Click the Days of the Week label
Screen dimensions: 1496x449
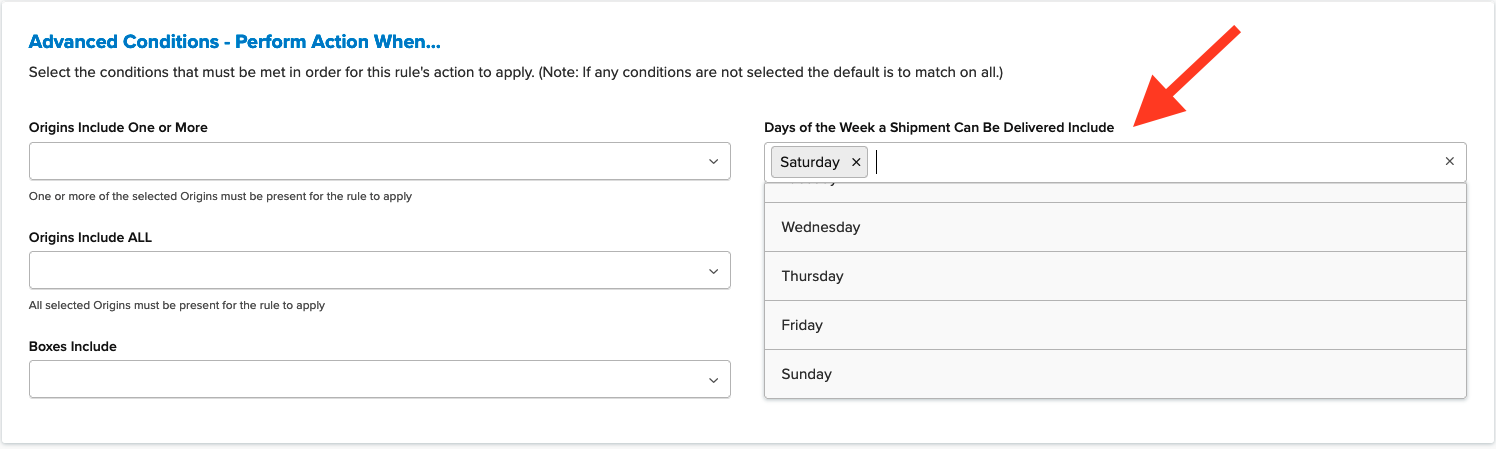point(938,128)
